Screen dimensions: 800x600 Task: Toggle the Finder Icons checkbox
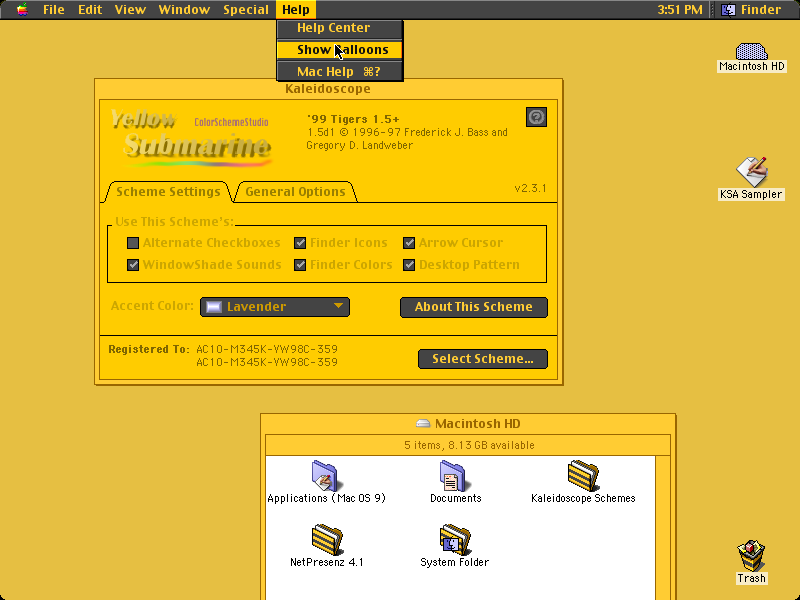(x=300, y=243)
